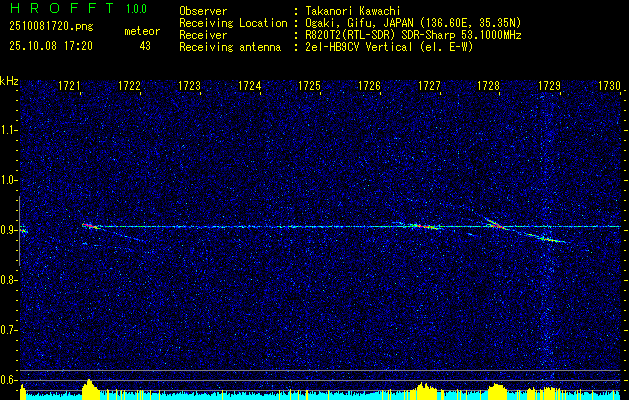Click time axis label 1729
This screenshot has width=629, height=400.
click(x=549, y=85)
